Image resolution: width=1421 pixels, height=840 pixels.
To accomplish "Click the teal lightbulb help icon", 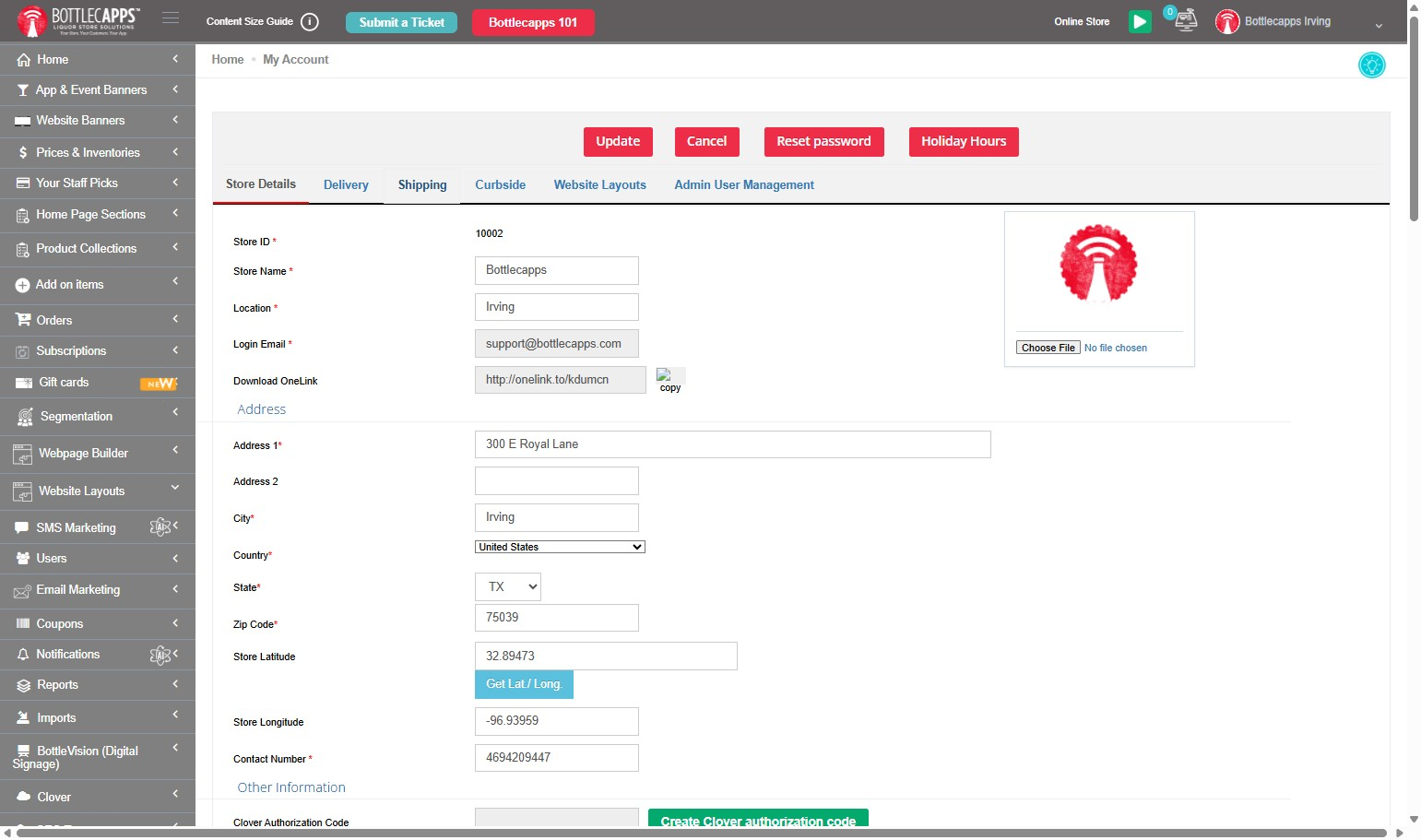I will (x=1371, y=65).
